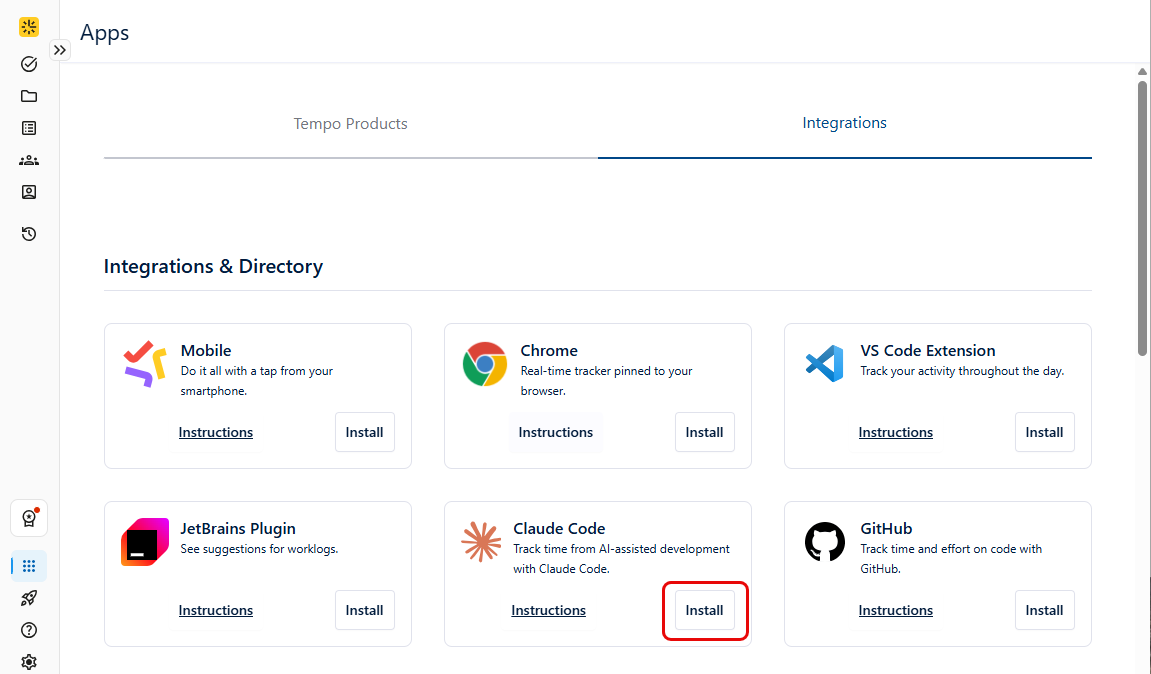
Task: Click the Claude Code starburst icon
Action: [x=481, y=542]
